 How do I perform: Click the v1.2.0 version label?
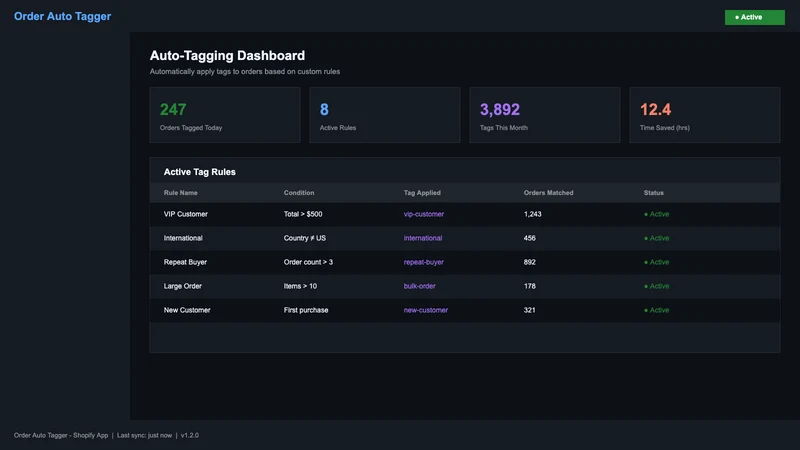(190, 435)
